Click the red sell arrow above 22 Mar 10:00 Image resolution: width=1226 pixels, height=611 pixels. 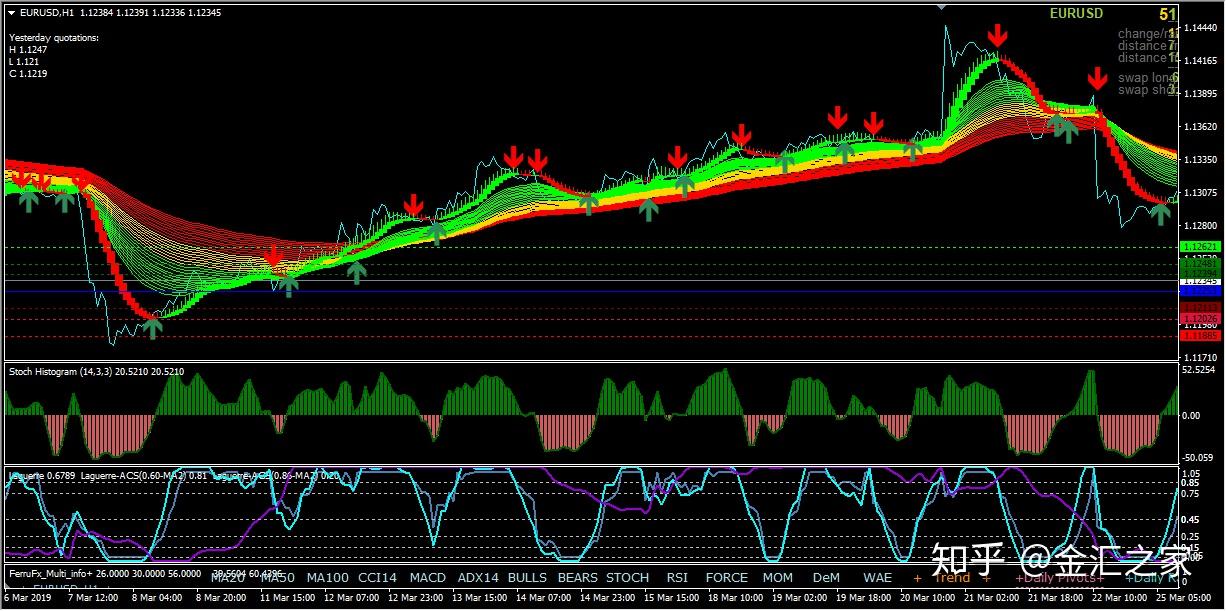click(1097, 79)
